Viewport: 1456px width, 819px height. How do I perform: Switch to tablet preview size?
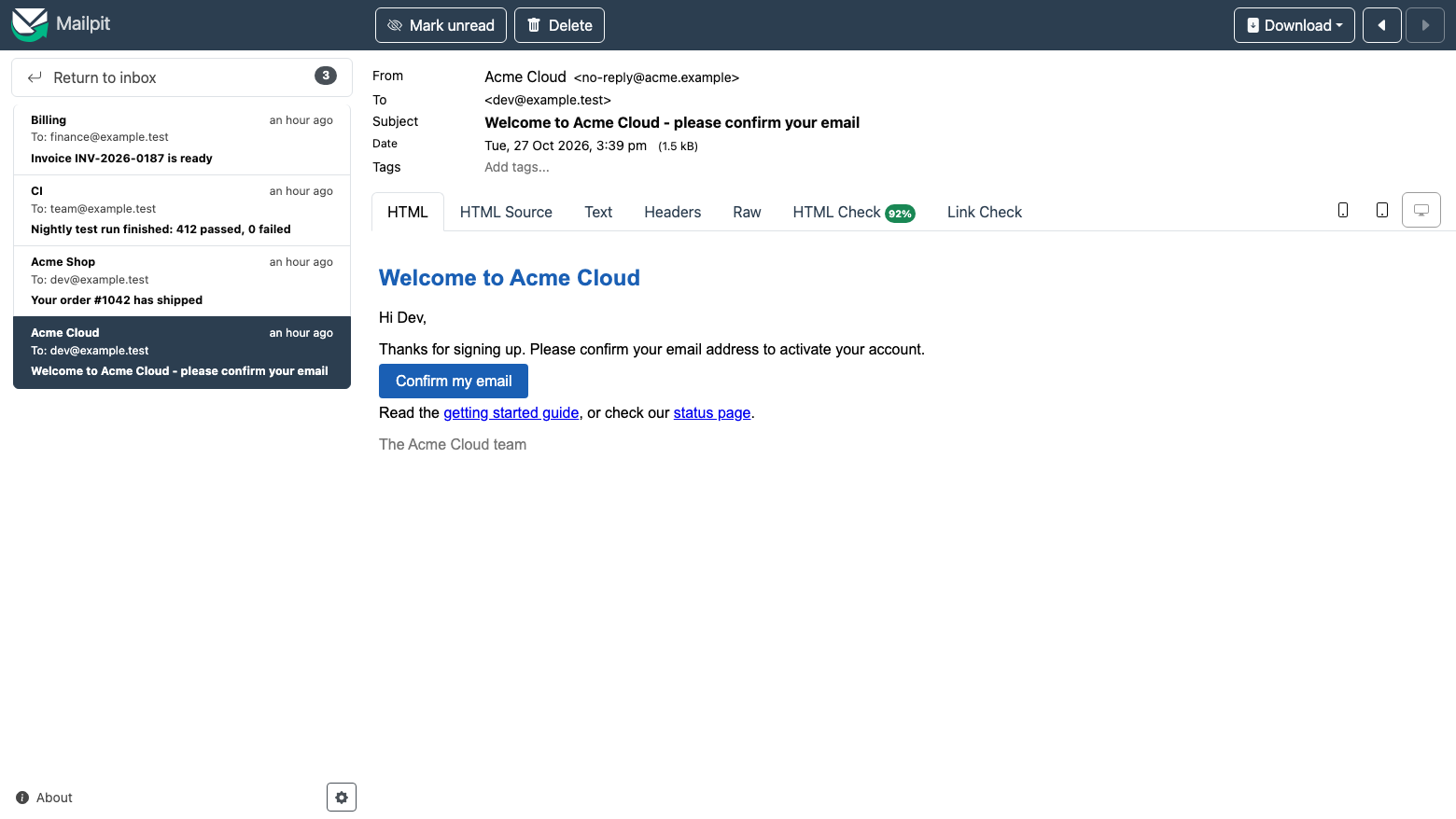(x=1382, y=210)
